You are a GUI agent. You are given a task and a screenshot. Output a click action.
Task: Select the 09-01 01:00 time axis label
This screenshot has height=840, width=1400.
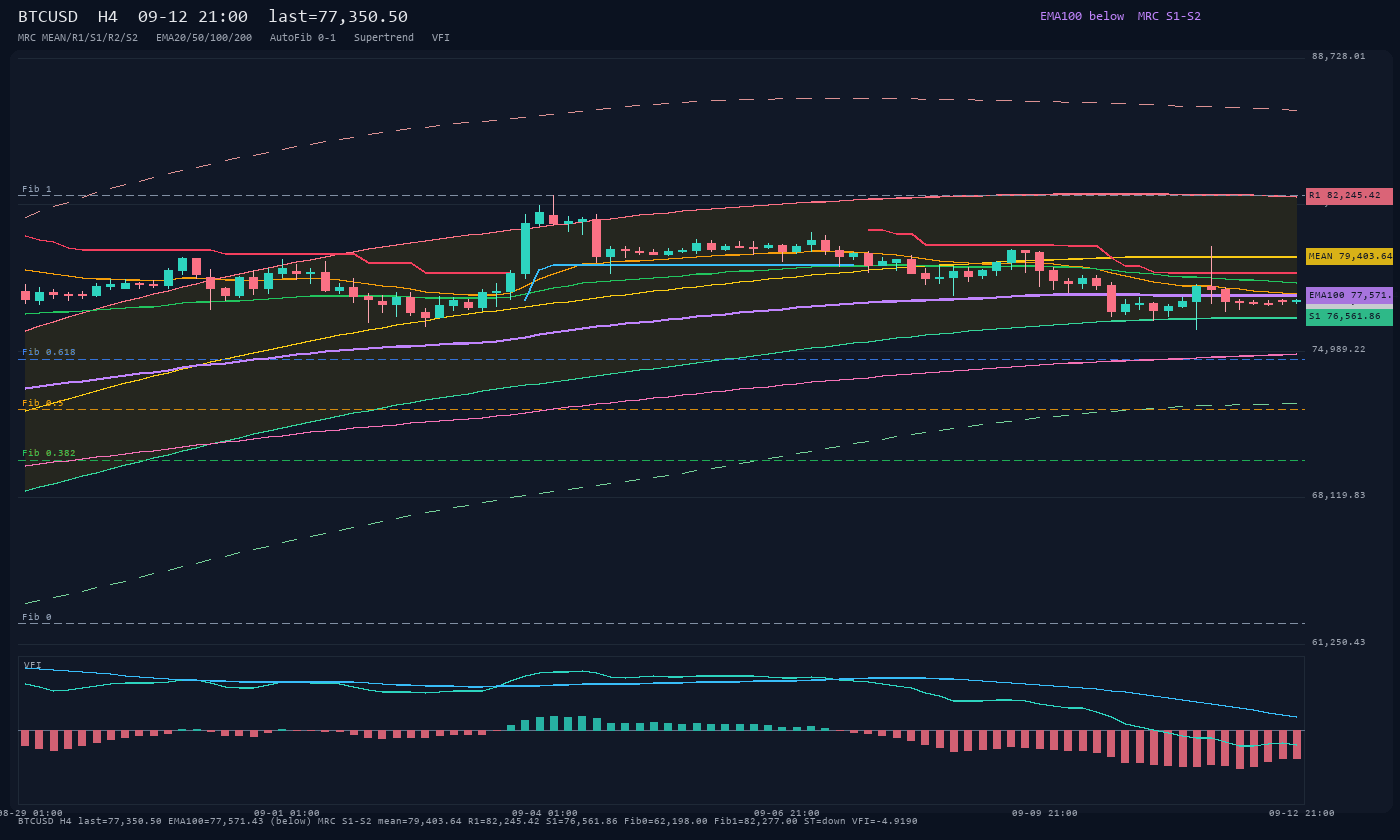(287, 813)
